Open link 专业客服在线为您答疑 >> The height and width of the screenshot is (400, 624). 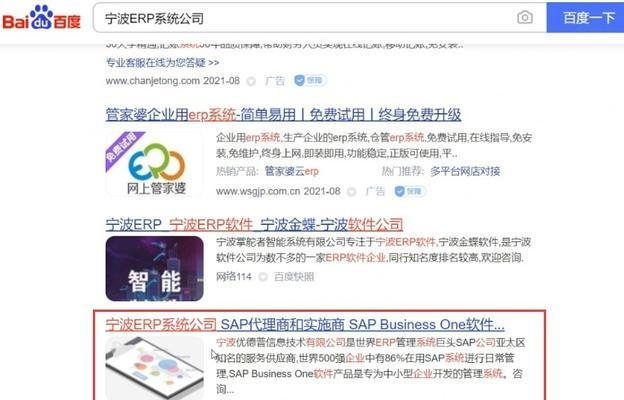[162, 62]
